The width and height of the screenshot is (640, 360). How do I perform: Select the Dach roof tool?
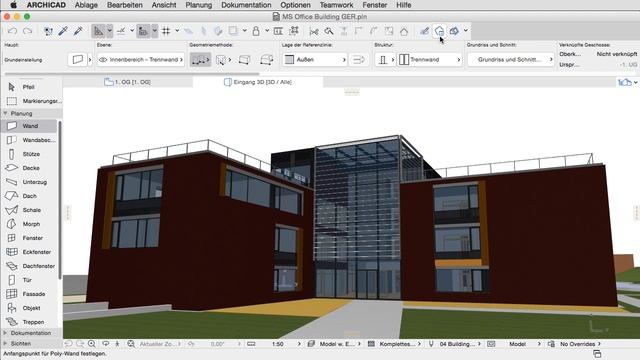[x=29, y=196]
